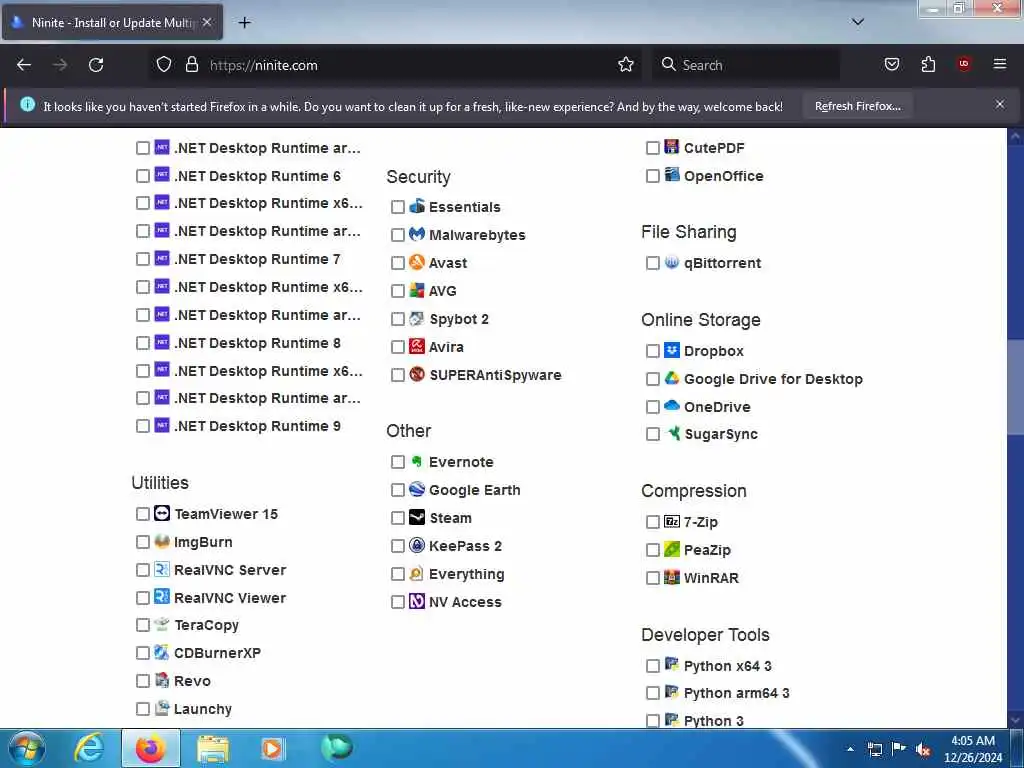Open Windows Explorer folder in taskbar

[213, 748]
